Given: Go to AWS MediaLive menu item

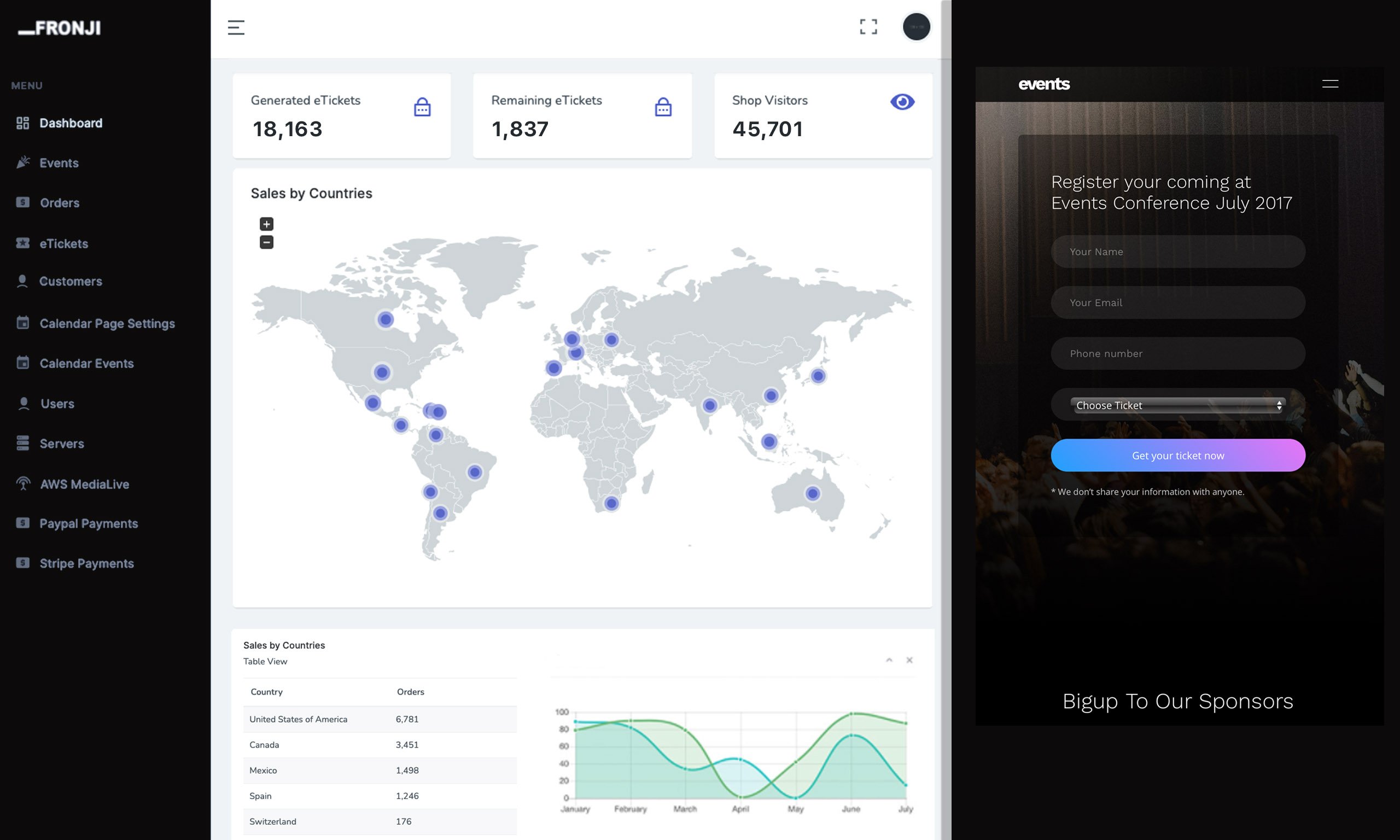Looking at the screenshot, I should 84,485.
